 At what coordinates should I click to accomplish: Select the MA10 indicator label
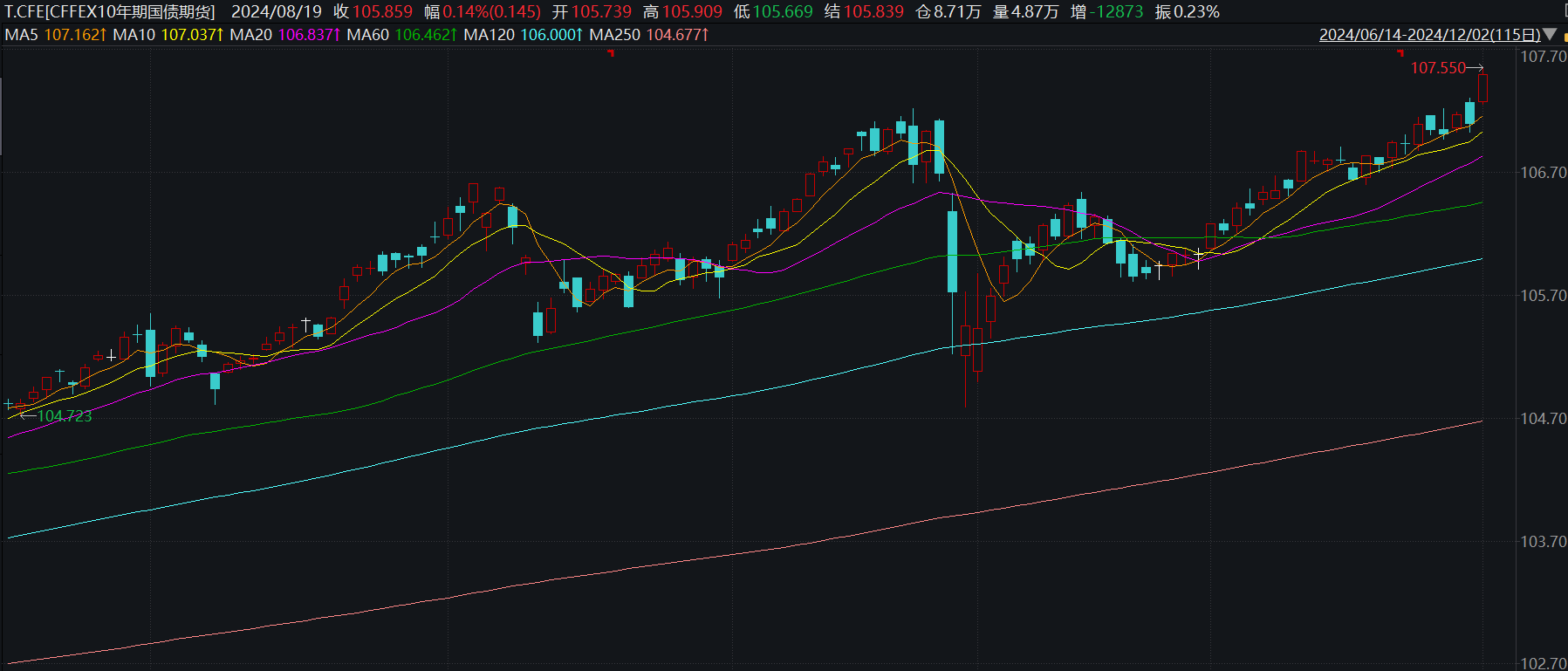click(x=134, y=35)
